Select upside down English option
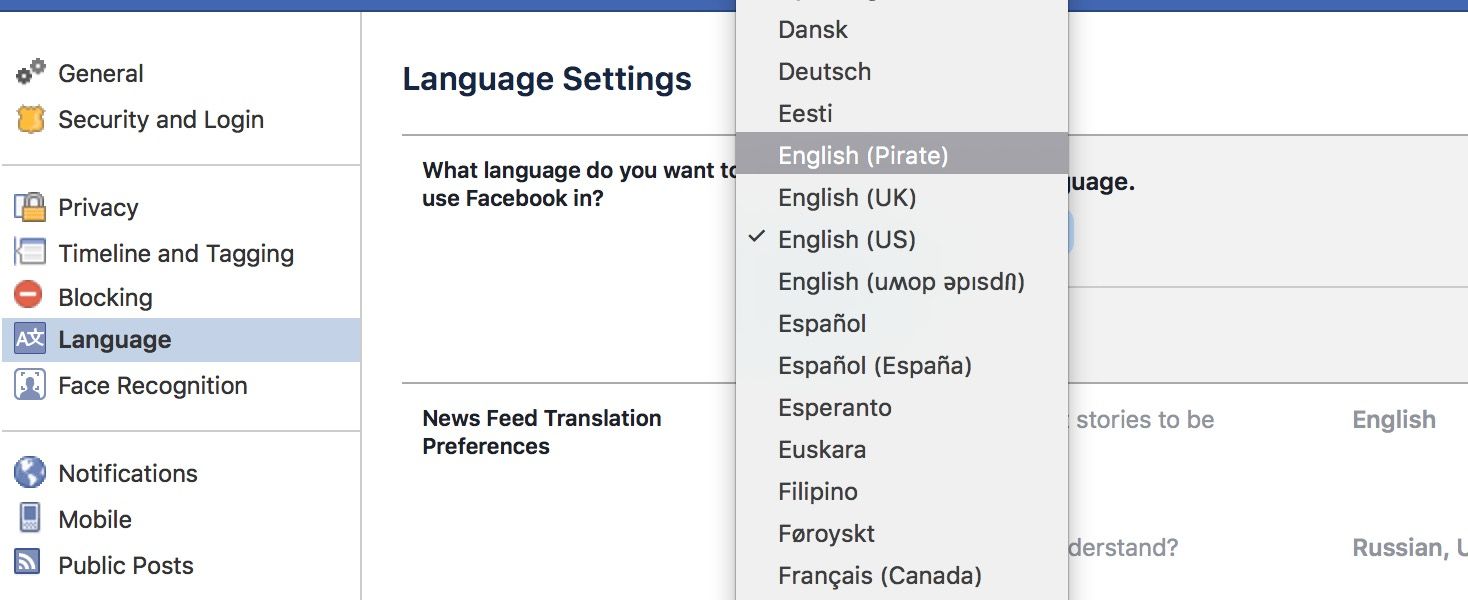Viewport: 1468px width, 600px height. pyautogui.click(x=900, y=282)
